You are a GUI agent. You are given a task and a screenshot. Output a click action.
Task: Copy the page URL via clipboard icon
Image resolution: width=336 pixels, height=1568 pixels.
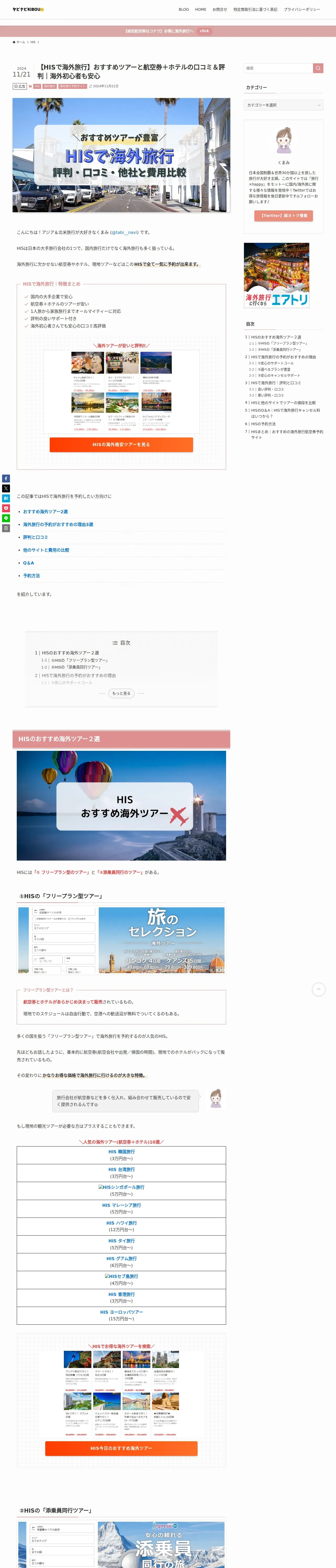(6, 528)
